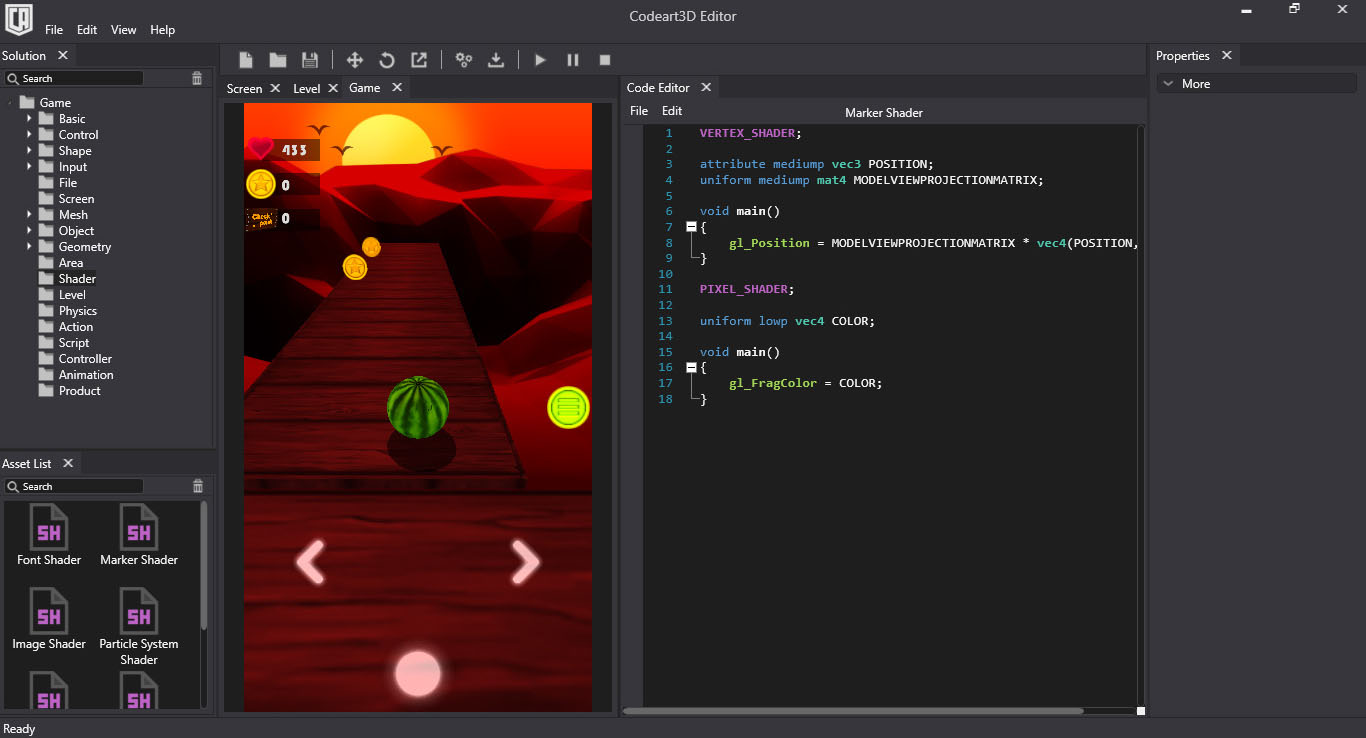Expand the Geometry folder arrow
This screenshot has width=1366, height=738.
[30, 247]
